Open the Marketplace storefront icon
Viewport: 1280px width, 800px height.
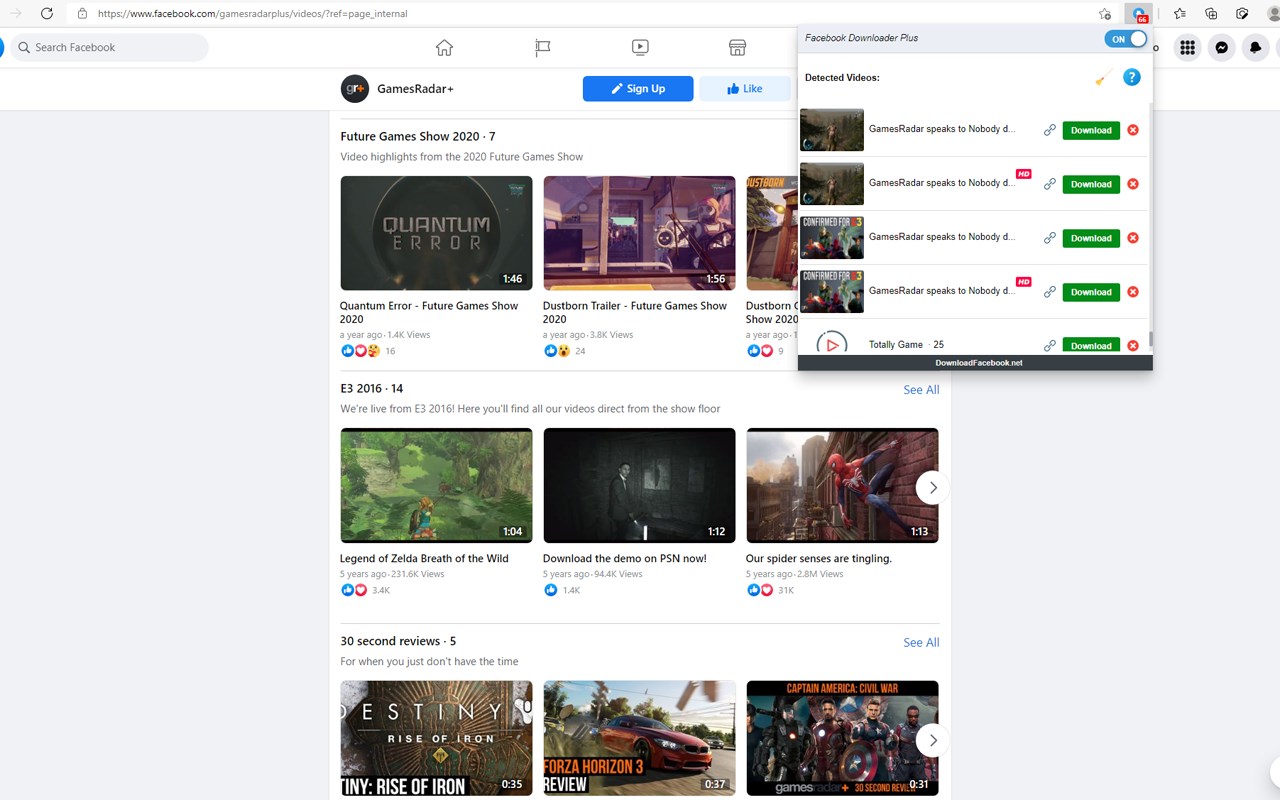point(737,47)
